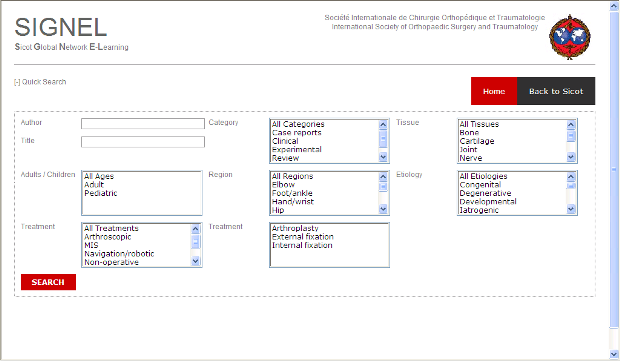
Task: Click the Treatment list scrollbar thumb
Action: pyautogui.click(x=196, y=242)
